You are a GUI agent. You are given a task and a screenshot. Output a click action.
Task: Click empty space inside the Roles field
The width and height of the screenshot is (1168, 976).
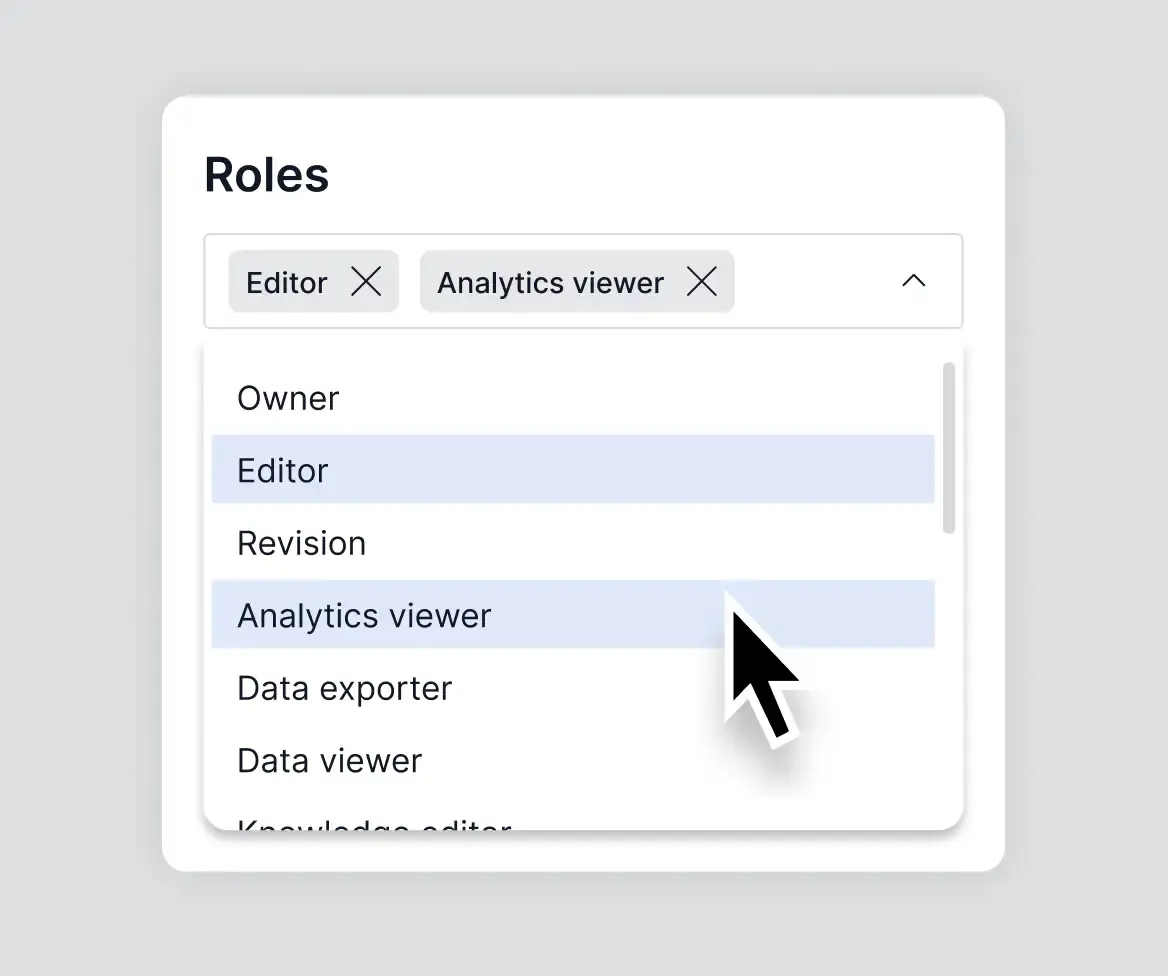pos(810,282)
